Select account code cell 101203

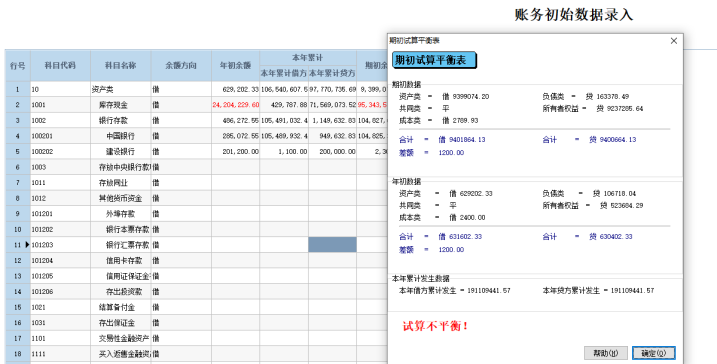[x=60, y=245]
